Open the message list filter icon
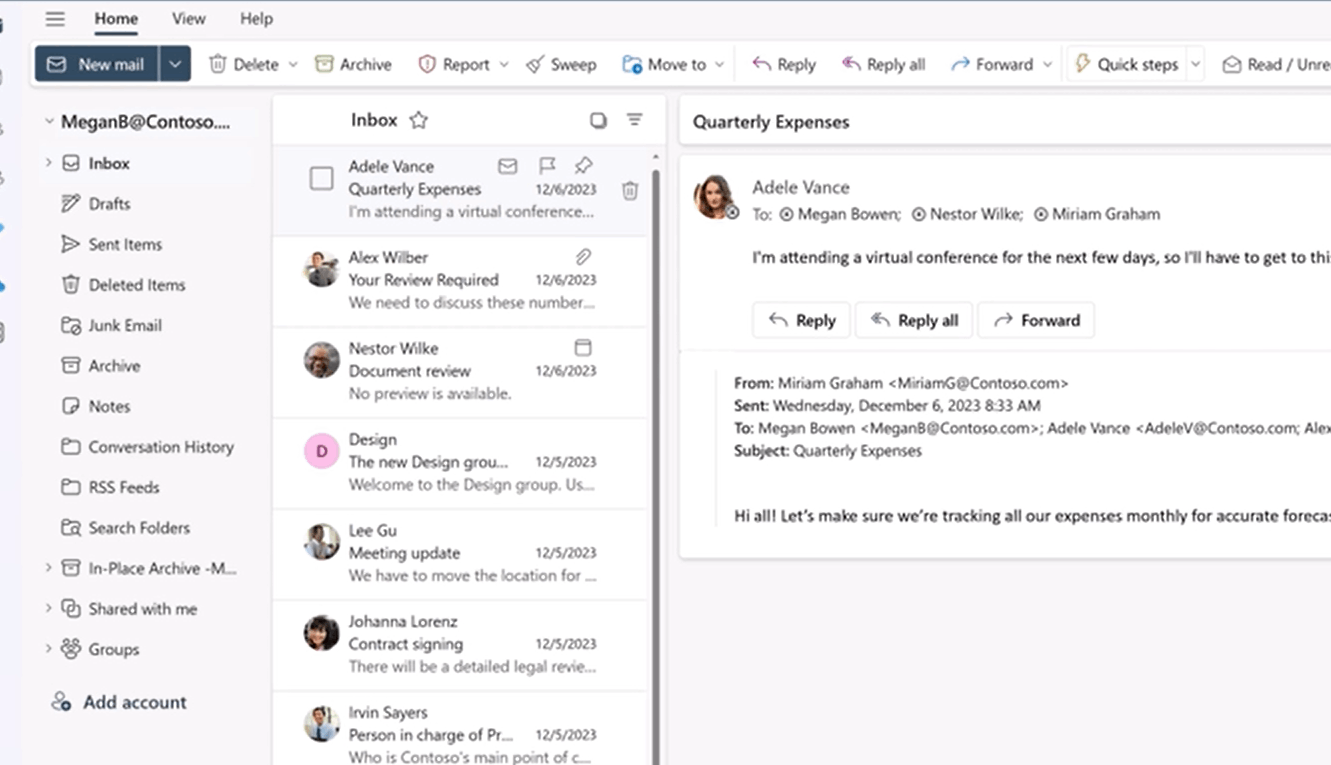 [634, 120]
